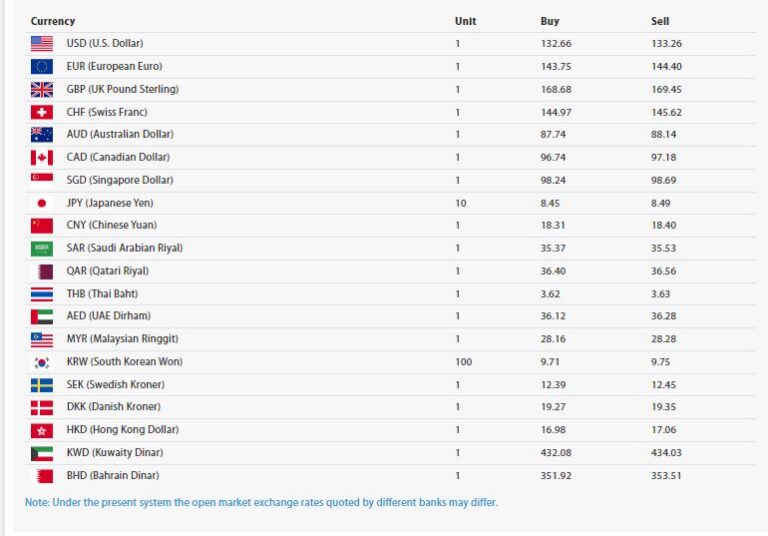
Task: Click the Unit column header
Action: (465, 21)
